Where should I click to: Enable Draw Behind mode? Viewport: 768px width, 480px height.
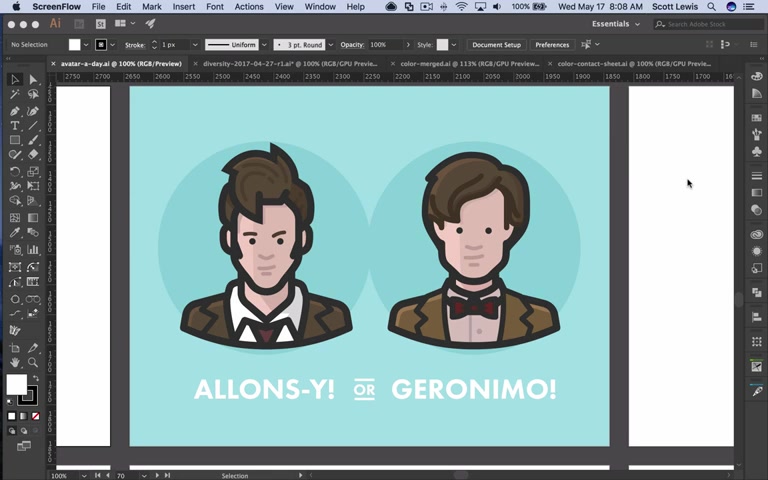click(x=24, y=431)
